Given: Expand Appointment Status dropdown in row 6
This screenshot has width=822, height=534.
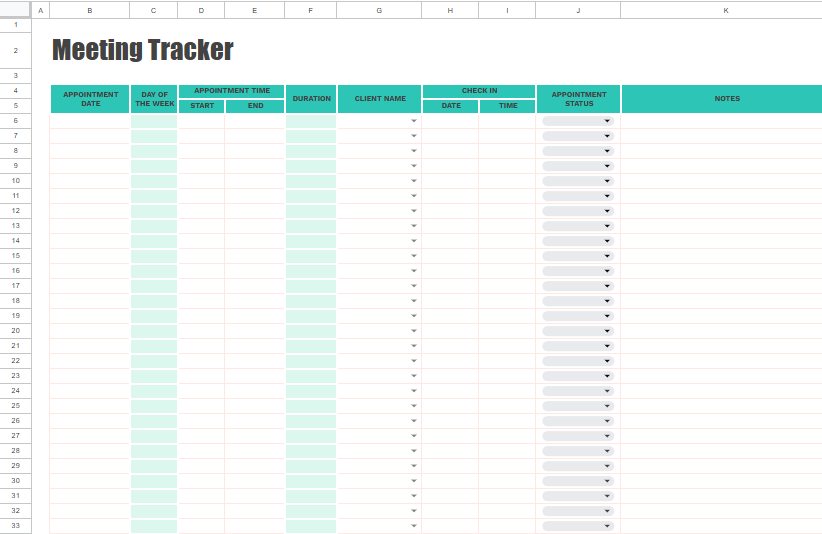Looking at the screenshot, I should pos(578,121).
